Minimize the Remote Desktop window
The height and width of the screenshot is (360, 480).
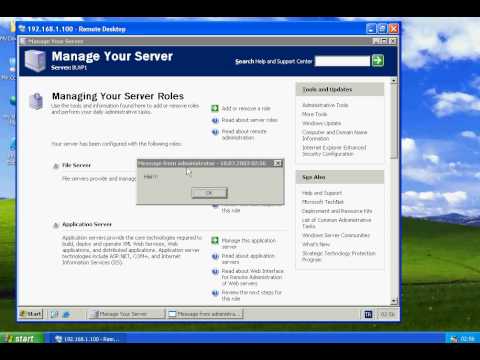[371, 29]
